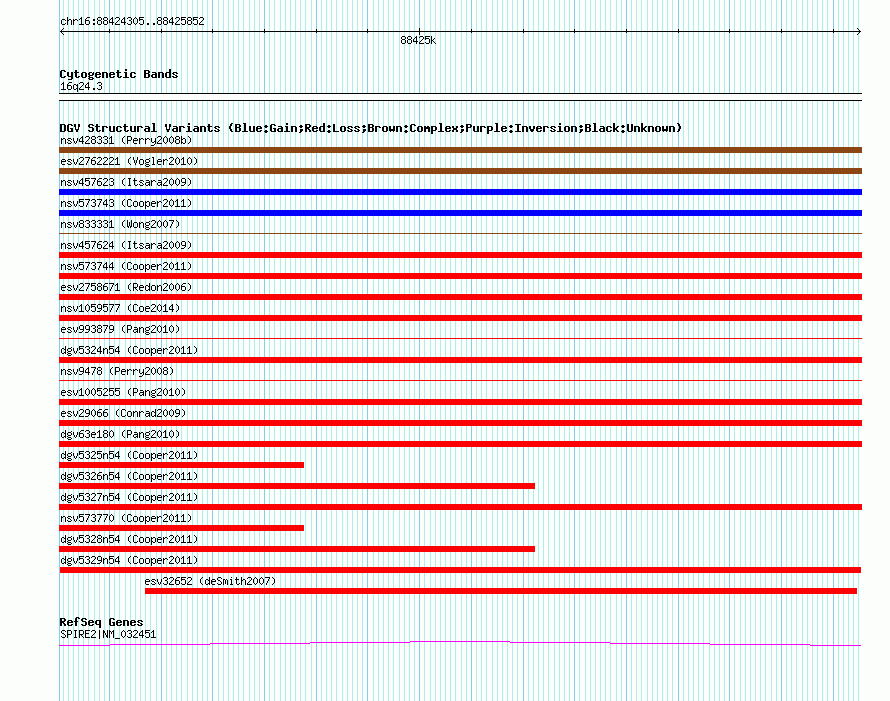Click the dgv5324n54 (Cooper2011) label
Image resolution: width=890 pixels, height=701 pixels.
pyautogui.click(x=129, y=350)
